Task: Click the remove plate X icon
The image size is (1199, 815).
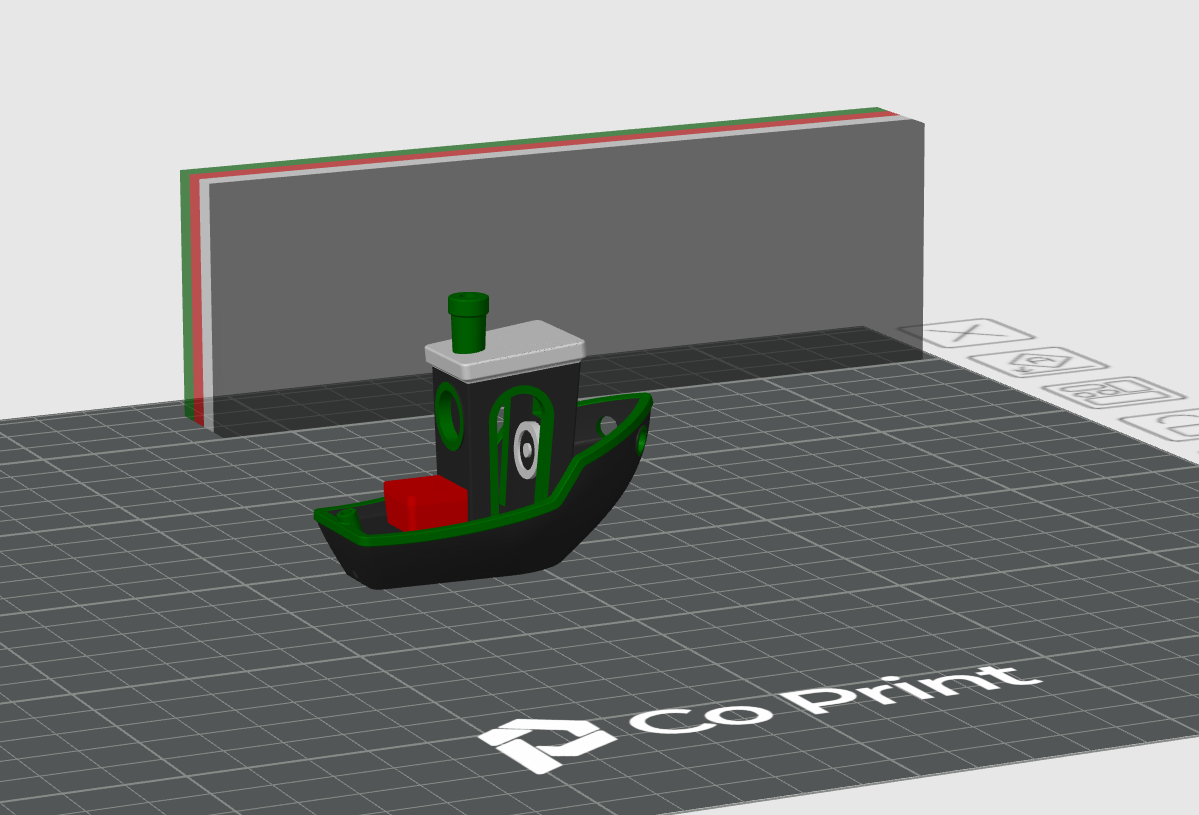Action: [x=967, y=333]
